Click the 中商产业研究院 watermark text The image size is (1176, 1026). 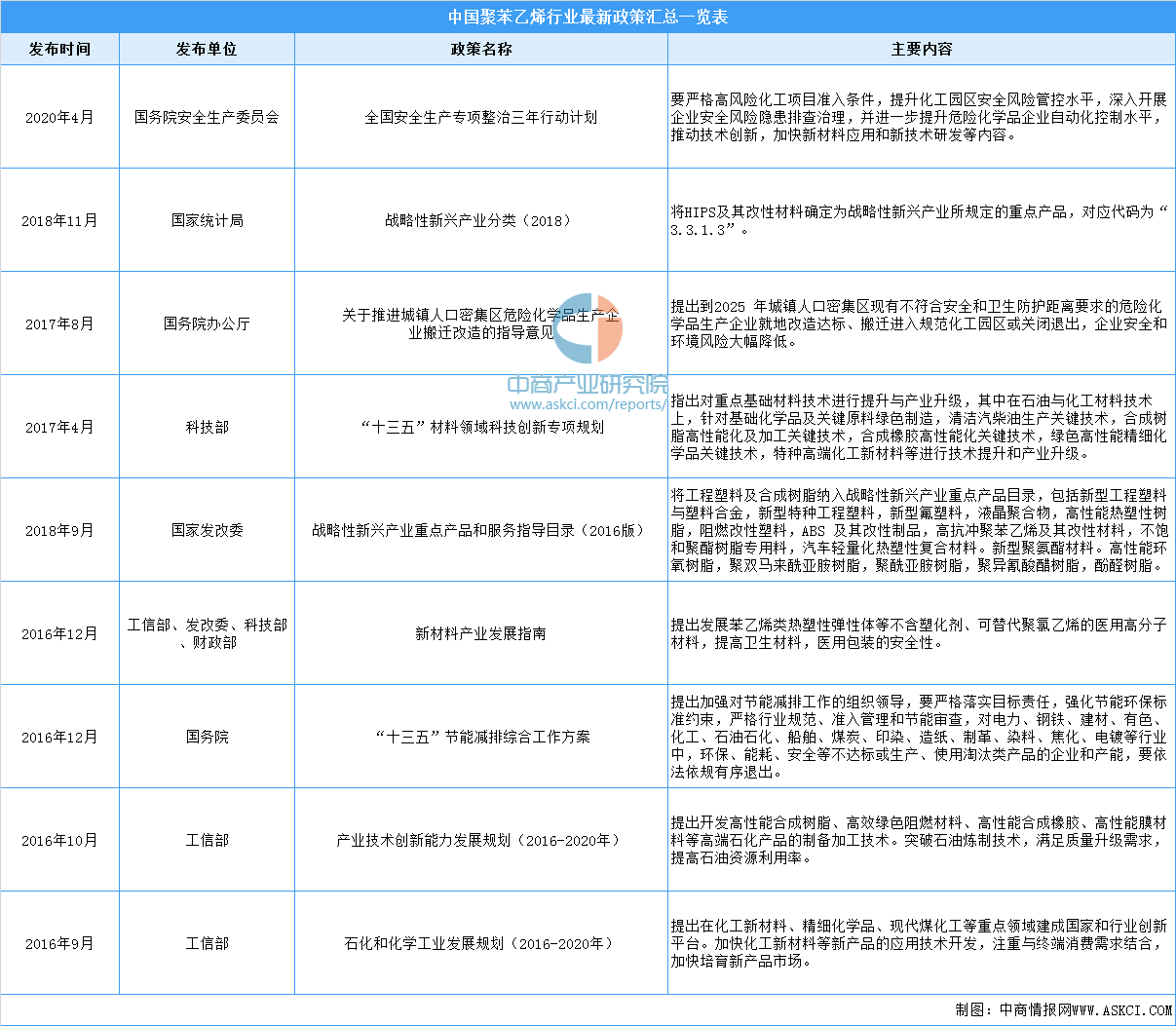(588, 384)
